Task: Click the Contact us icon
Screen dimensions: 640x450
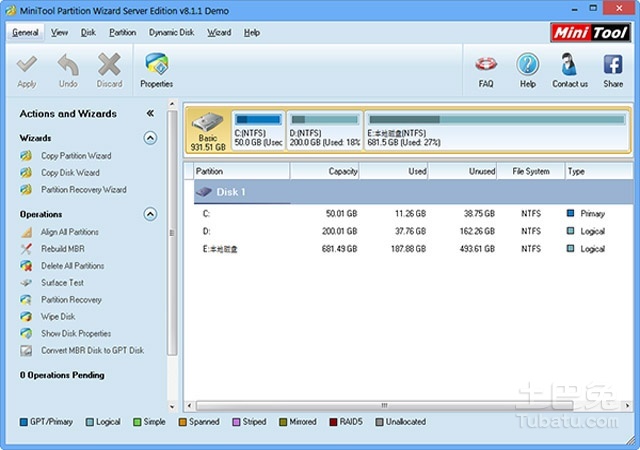Action: pyautogui.click(x=570, y=64)
